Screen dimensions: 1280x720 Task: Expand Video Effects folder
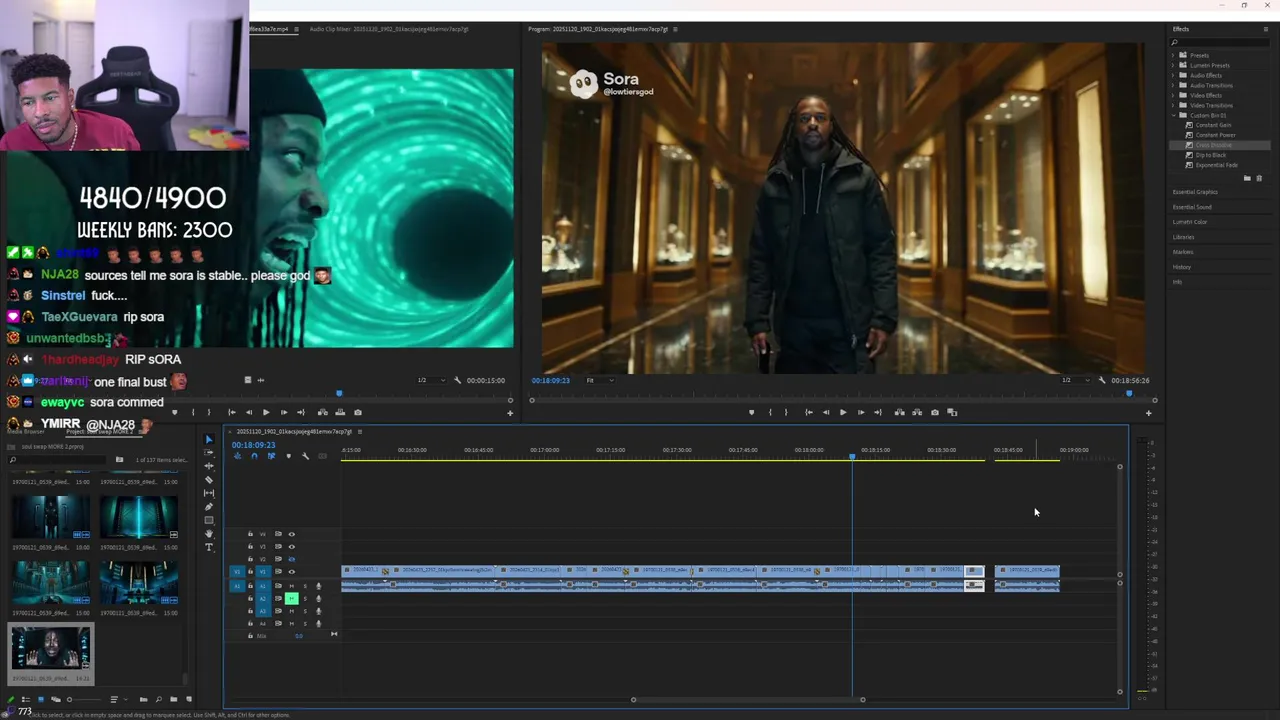[1175, 95]
